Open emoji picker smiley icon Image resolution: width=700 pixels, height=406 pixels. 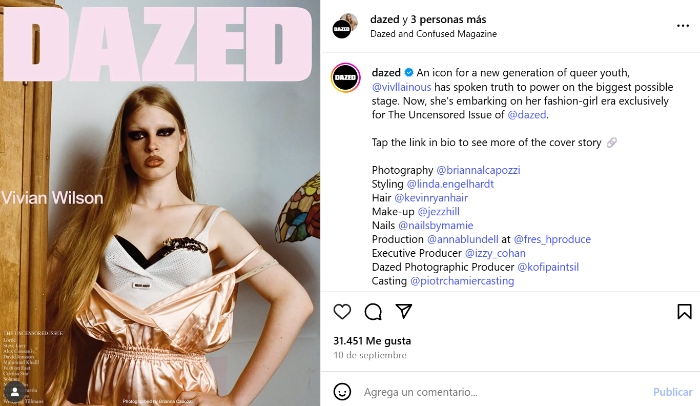click(x=342, y=392)
